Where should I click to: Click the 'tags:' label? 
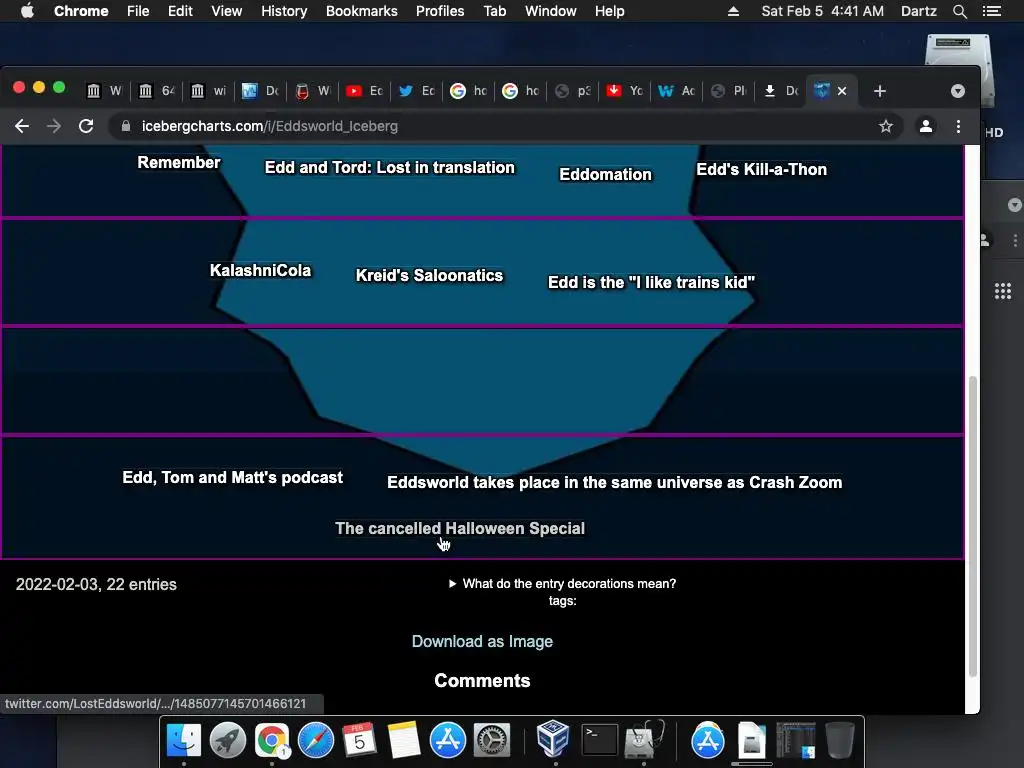click(x=562, y=601)
